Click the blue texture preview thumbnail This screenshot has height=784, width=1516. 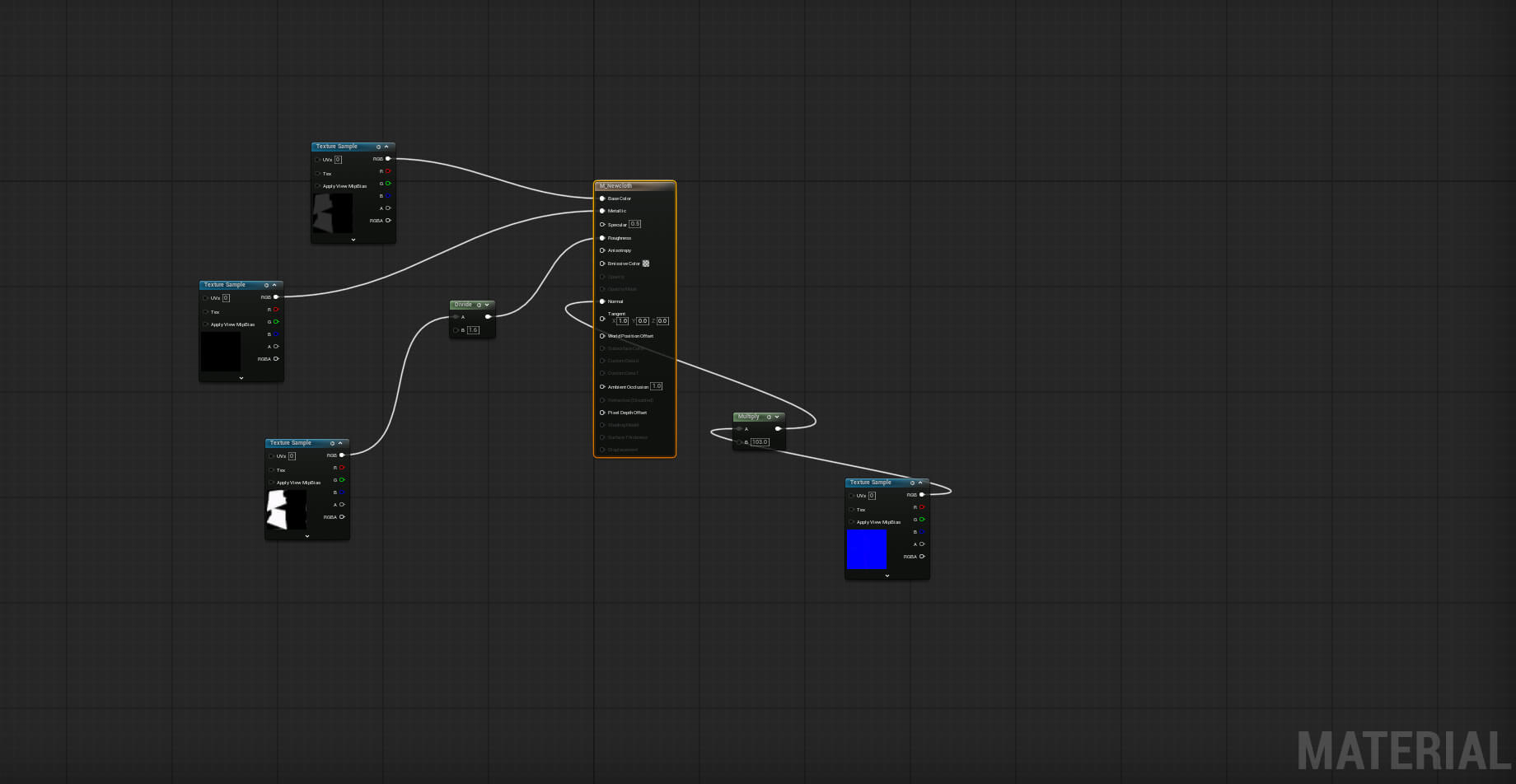click(x=867, y=549)
